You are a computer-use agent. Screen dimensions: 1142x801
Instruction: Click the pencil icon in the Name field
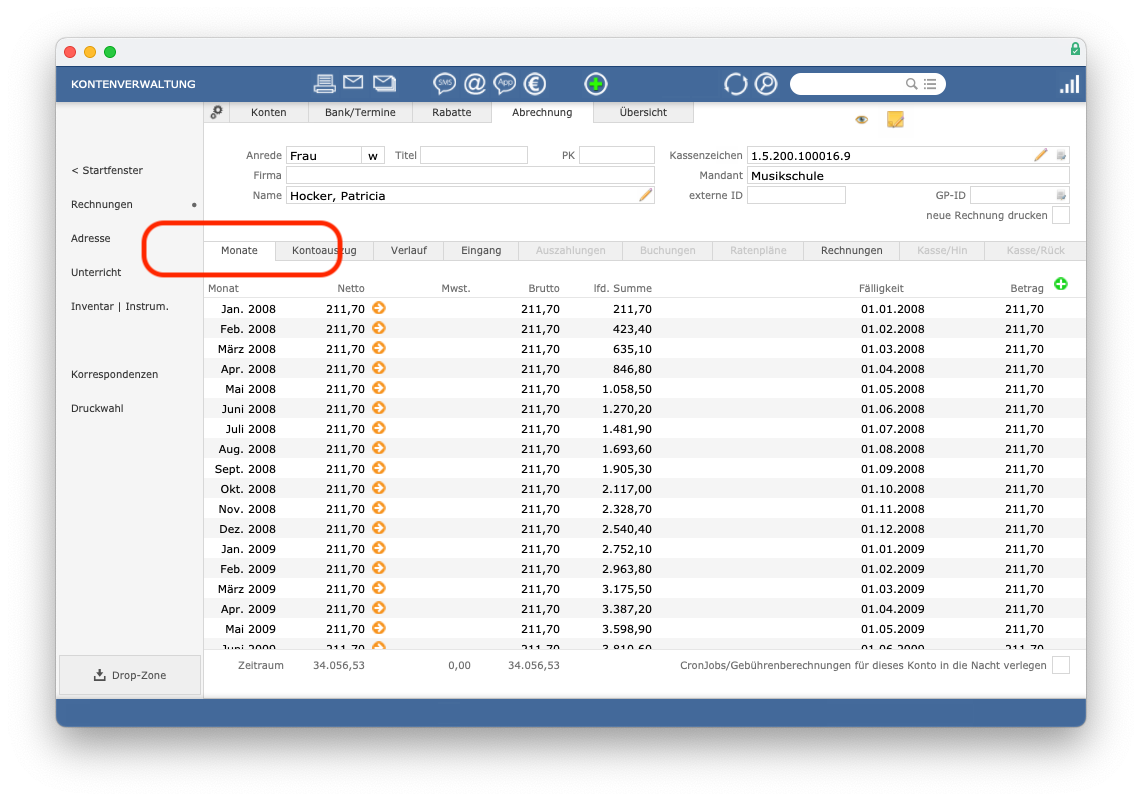click(645, 195)
